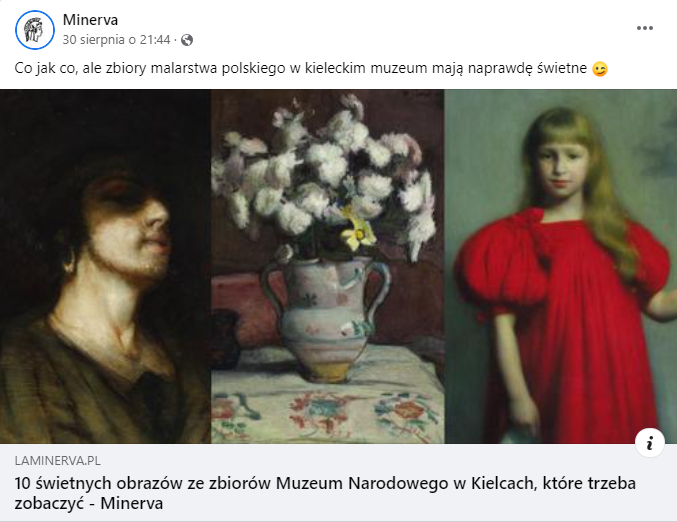
Task: Click the man's face in dark portrait
Action: (130, 228)
